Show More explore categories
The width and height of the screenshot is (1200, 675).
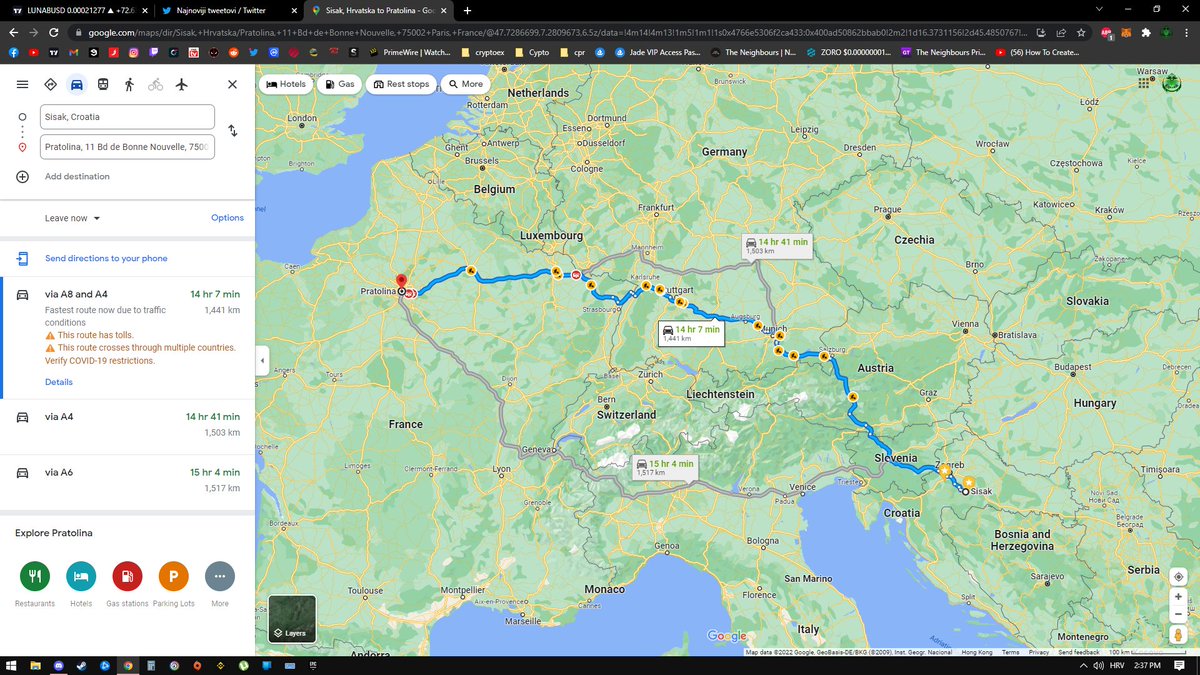click(220, 576)
